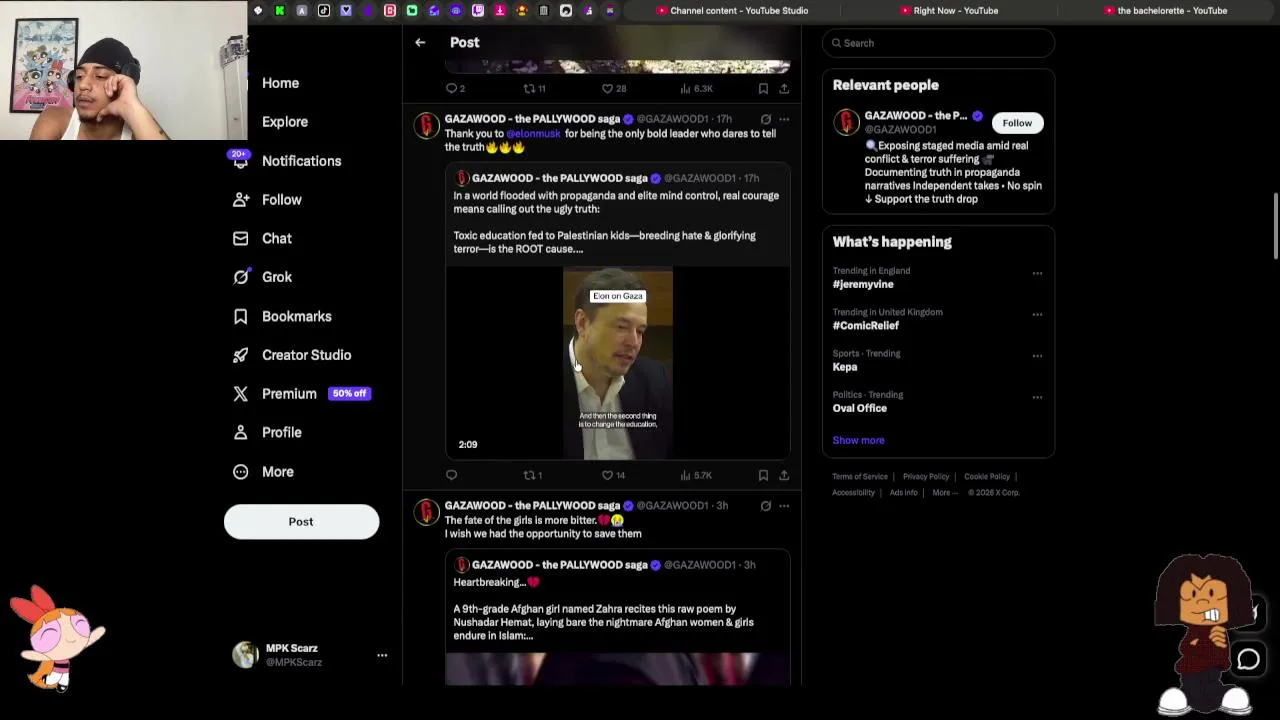Share the Elon on Gaza post
The width and height of the screenshot is (1280, 720).
pyautogui.click(x=784, y=475)
